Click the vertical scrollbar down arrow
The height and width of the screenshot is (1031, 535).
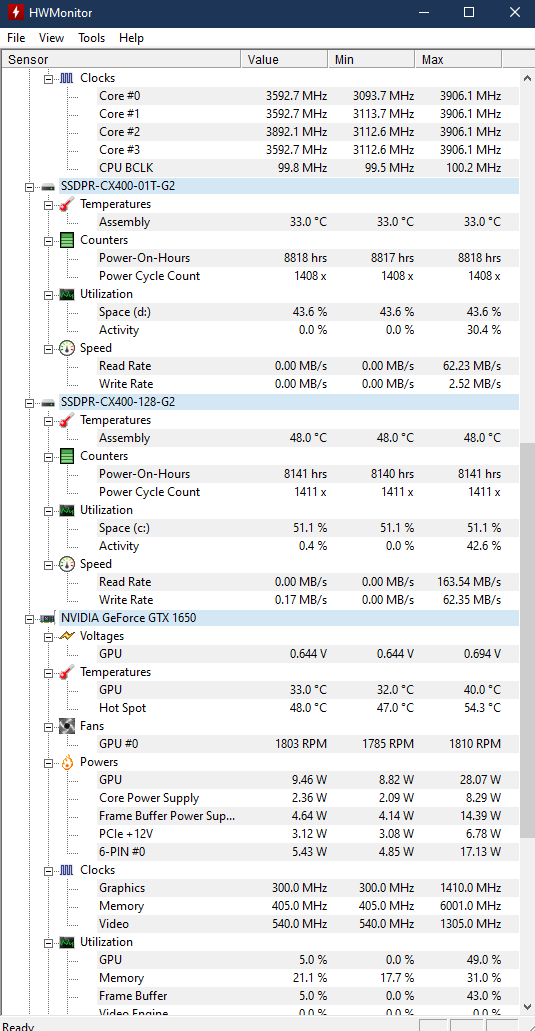(527, 1006)
